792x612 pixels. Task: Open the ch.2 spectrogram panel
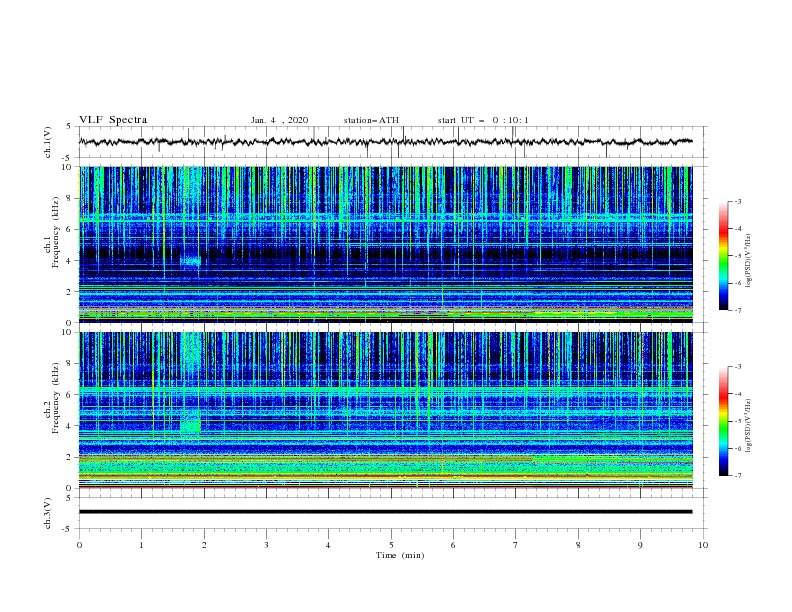(386, 410)
